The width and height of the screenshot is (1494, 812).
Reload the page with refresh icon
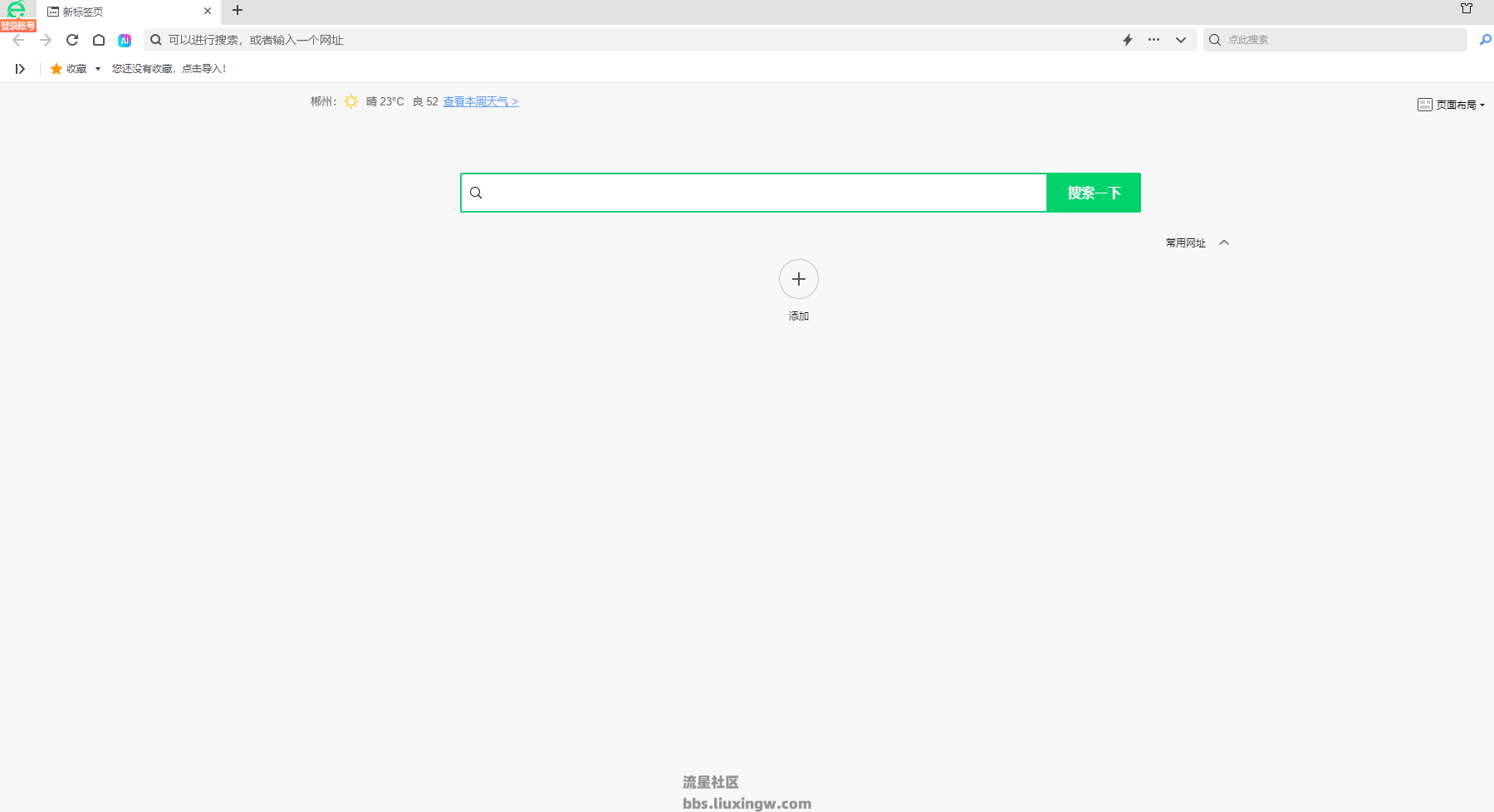[72, 40]
